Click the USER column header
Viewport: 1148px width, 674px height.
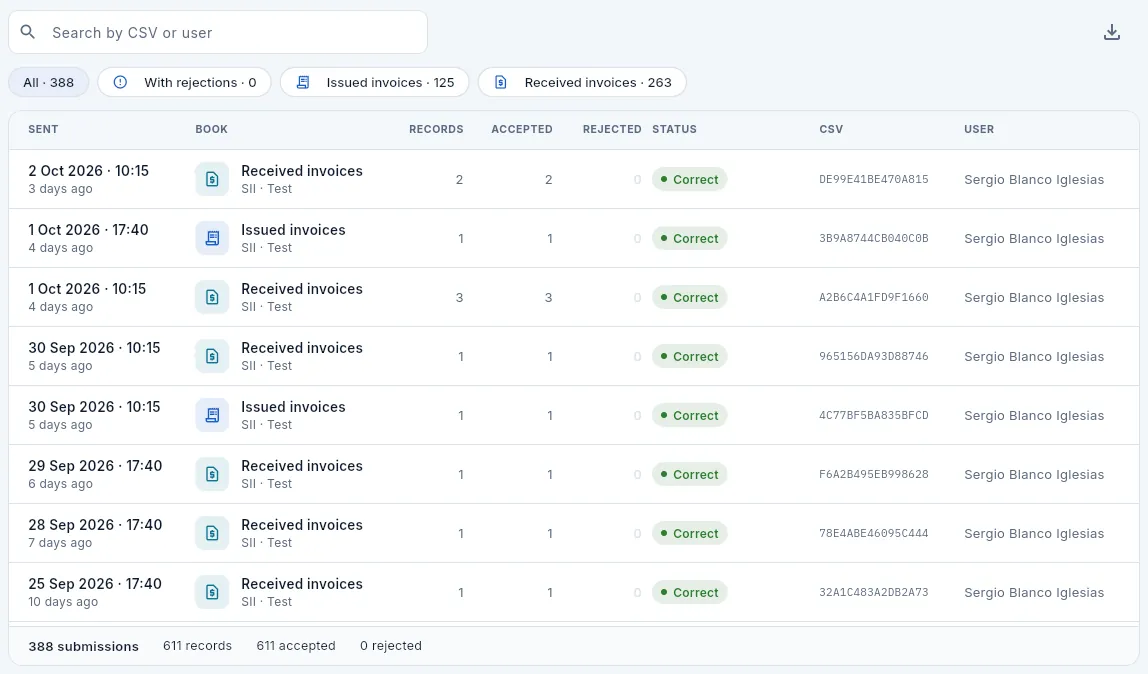pos(979,130)
